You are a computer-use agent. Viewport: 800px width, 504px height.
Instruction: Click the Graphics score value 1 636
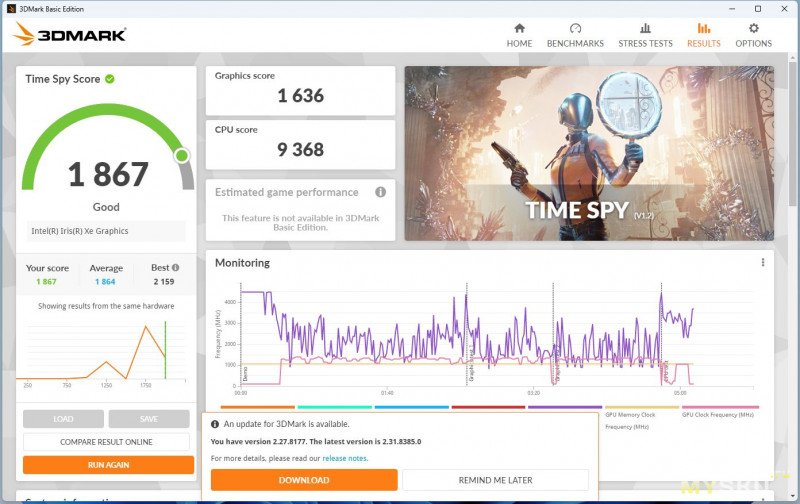(x=301, y=95)
